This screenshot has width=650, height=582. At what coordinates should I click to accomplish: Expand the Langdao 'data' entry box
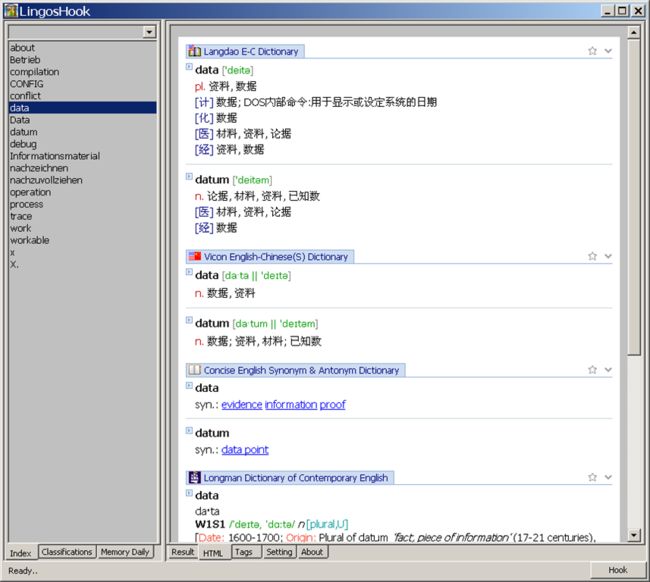coord(189,66)
